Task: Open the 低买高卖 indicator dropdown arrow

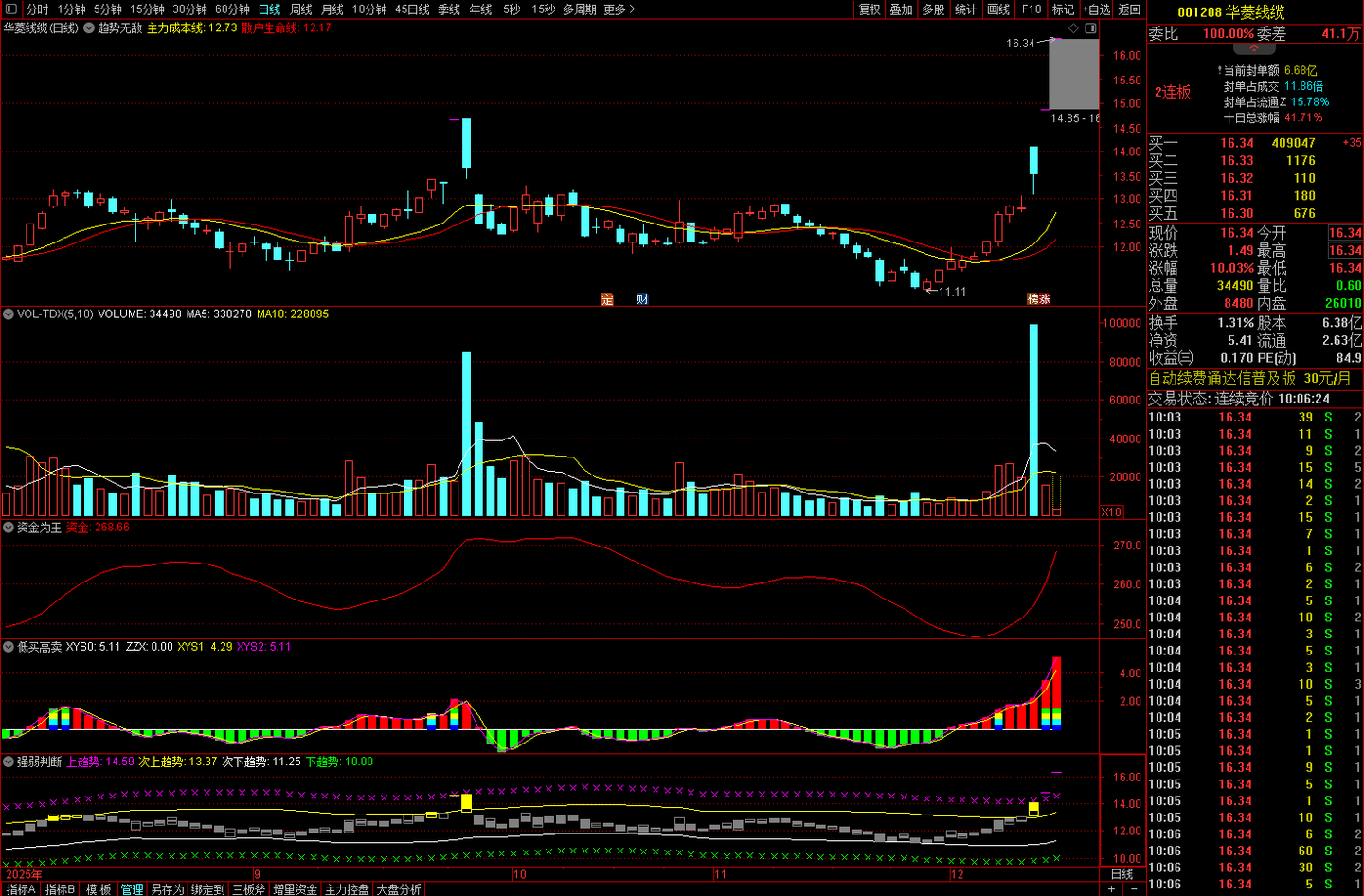Action: [x=9, y=647]
